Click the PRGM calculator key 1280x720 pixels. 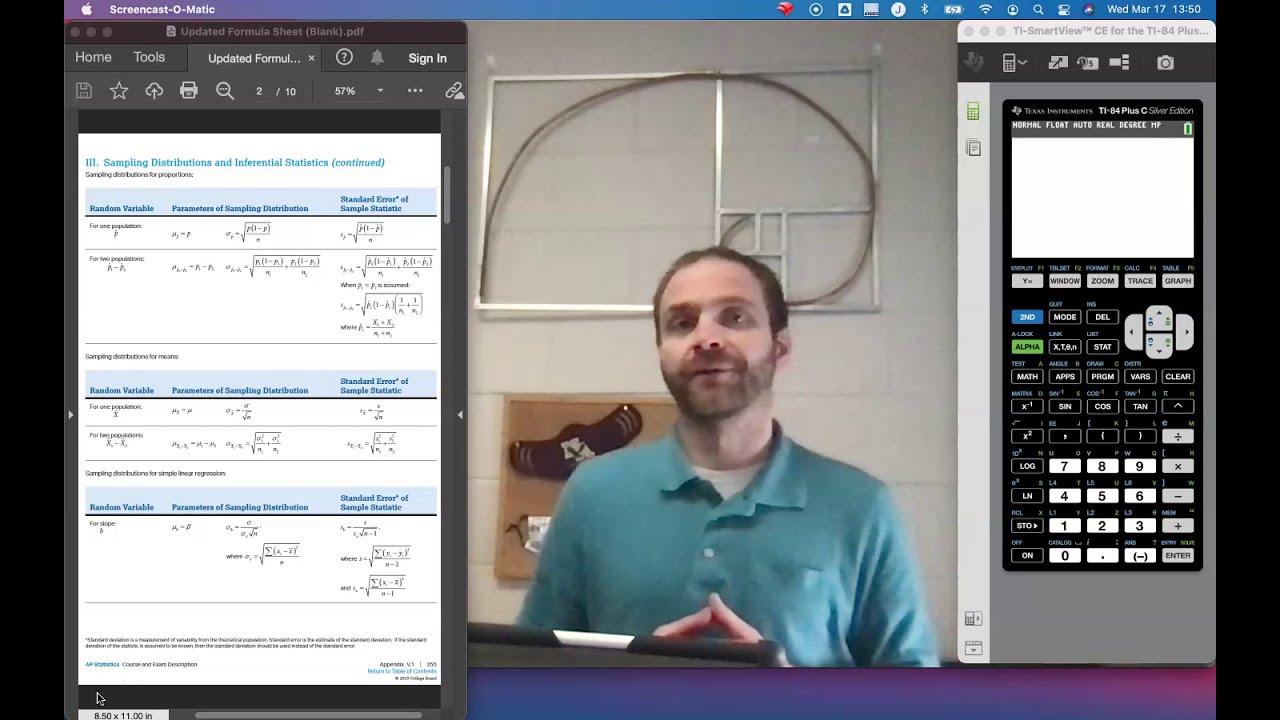tap(1102, 377)
